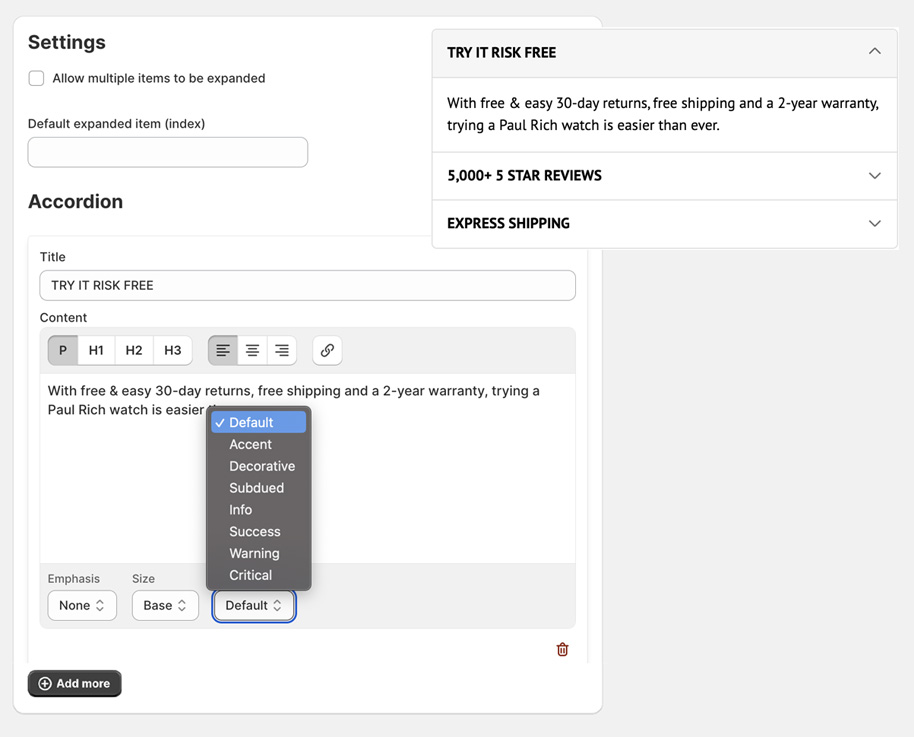Select the align right icon
This screenshot has width=914, height=737.
281,350
